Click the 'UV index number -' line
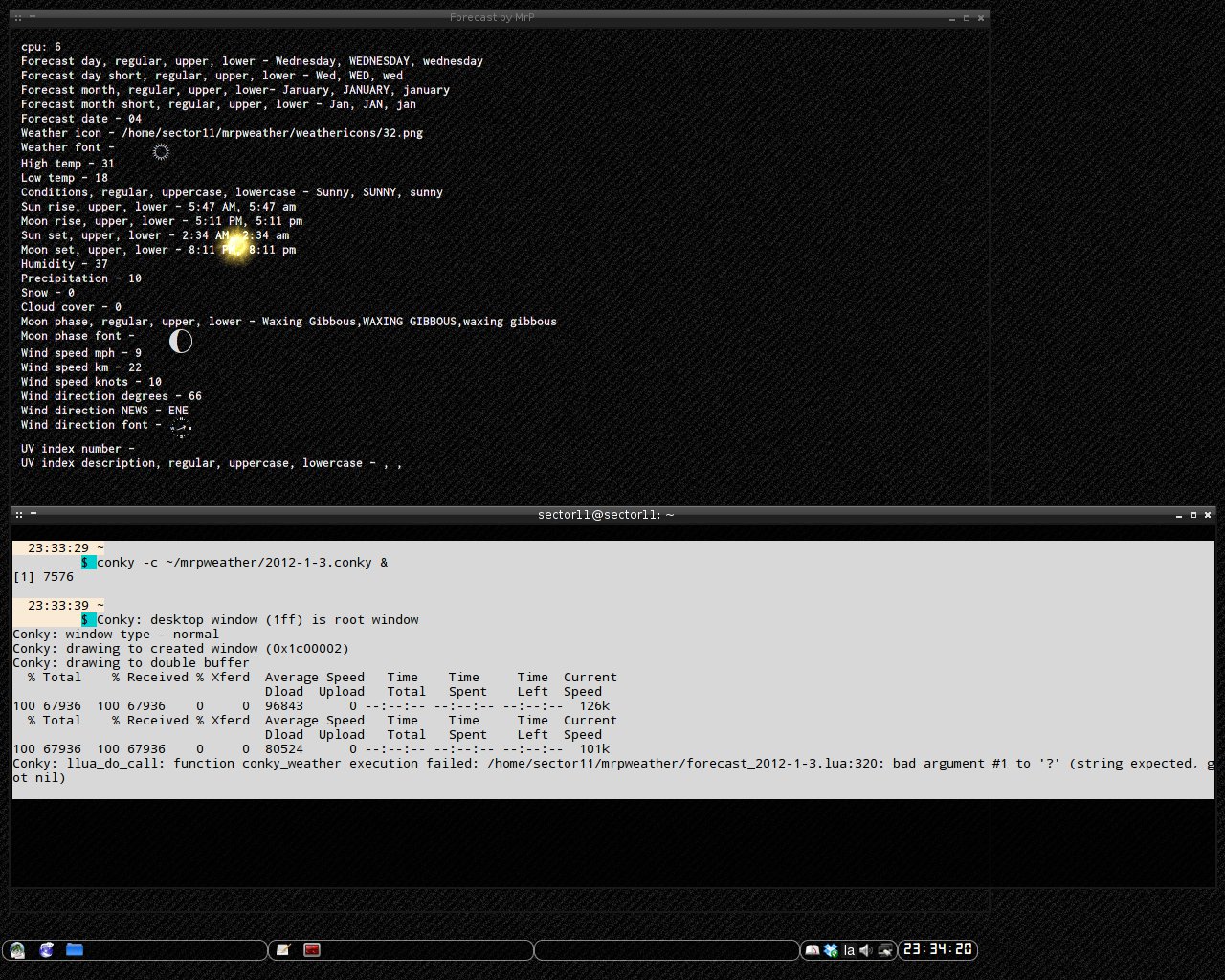 tap(78, 449)
